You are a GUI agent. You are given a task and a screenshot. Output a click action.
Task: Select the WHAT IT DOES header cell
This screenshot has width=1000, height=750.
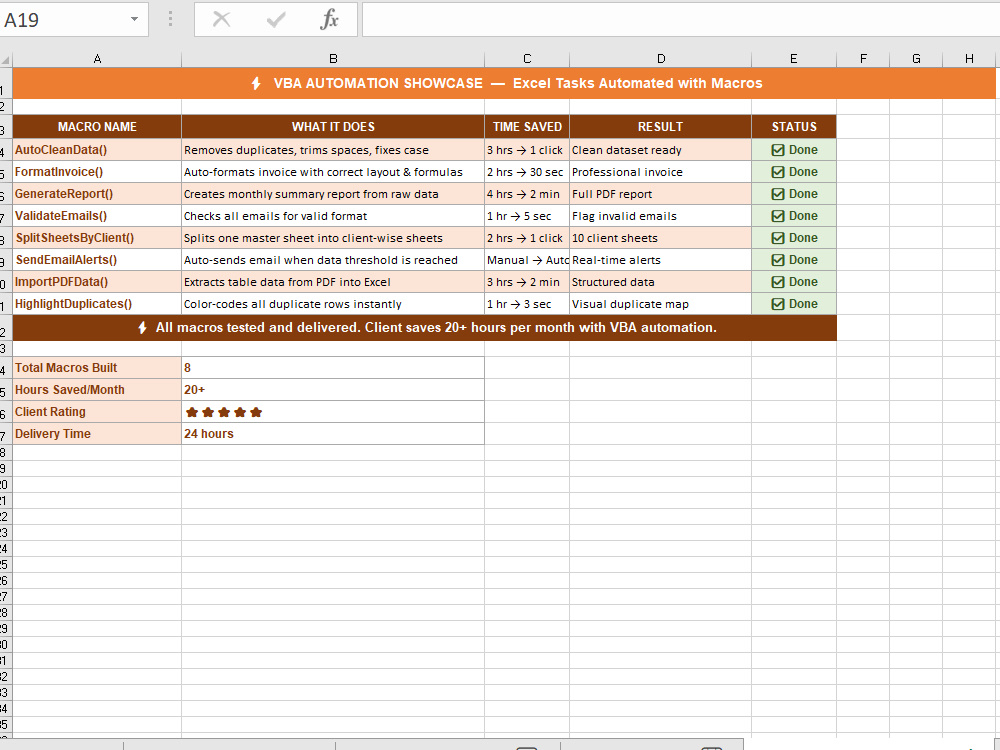pyautogui.click(x=333, y=126)
